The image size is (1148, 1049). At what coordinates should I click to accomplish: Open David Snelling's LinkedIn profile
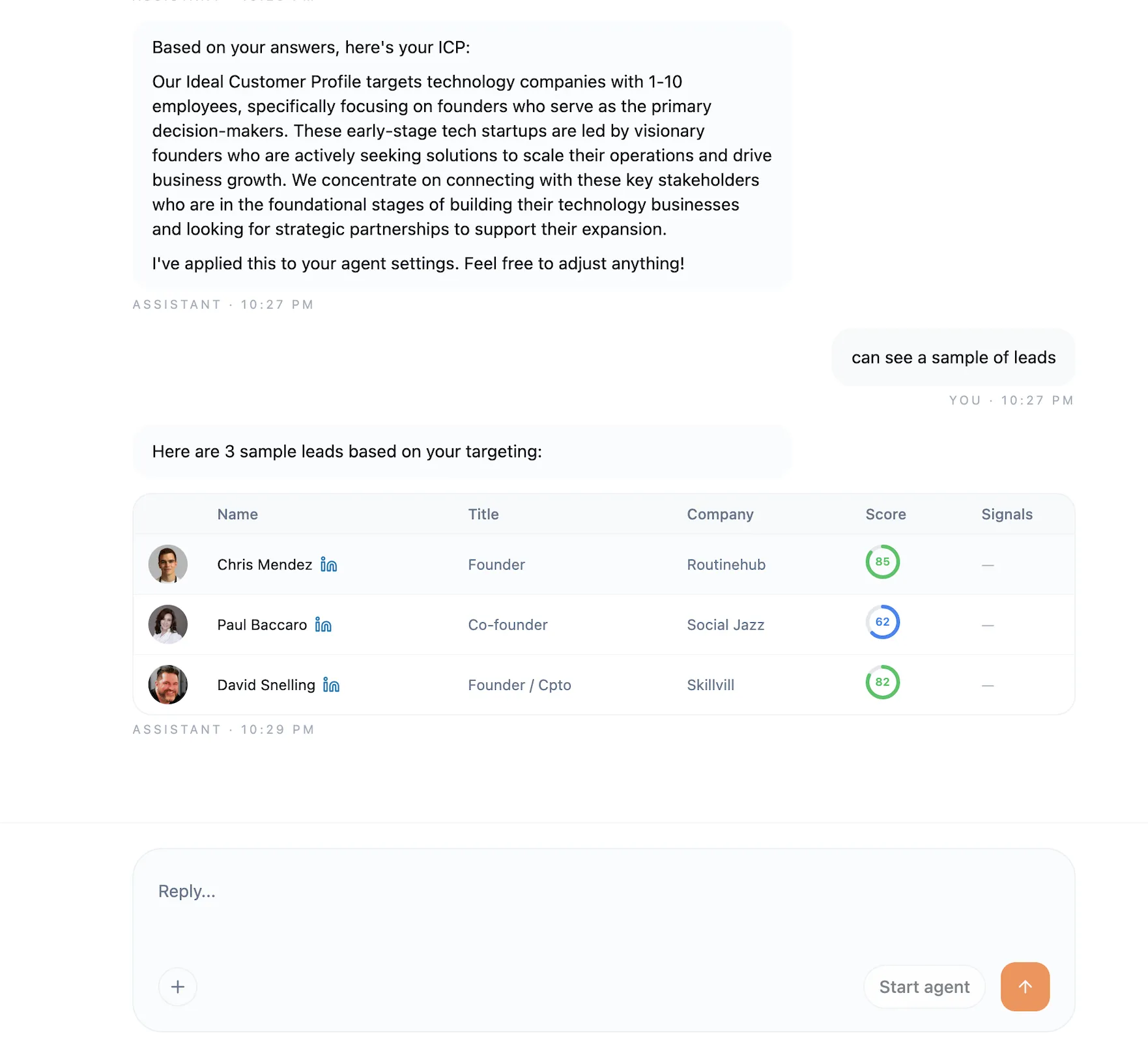coord(332,685)
